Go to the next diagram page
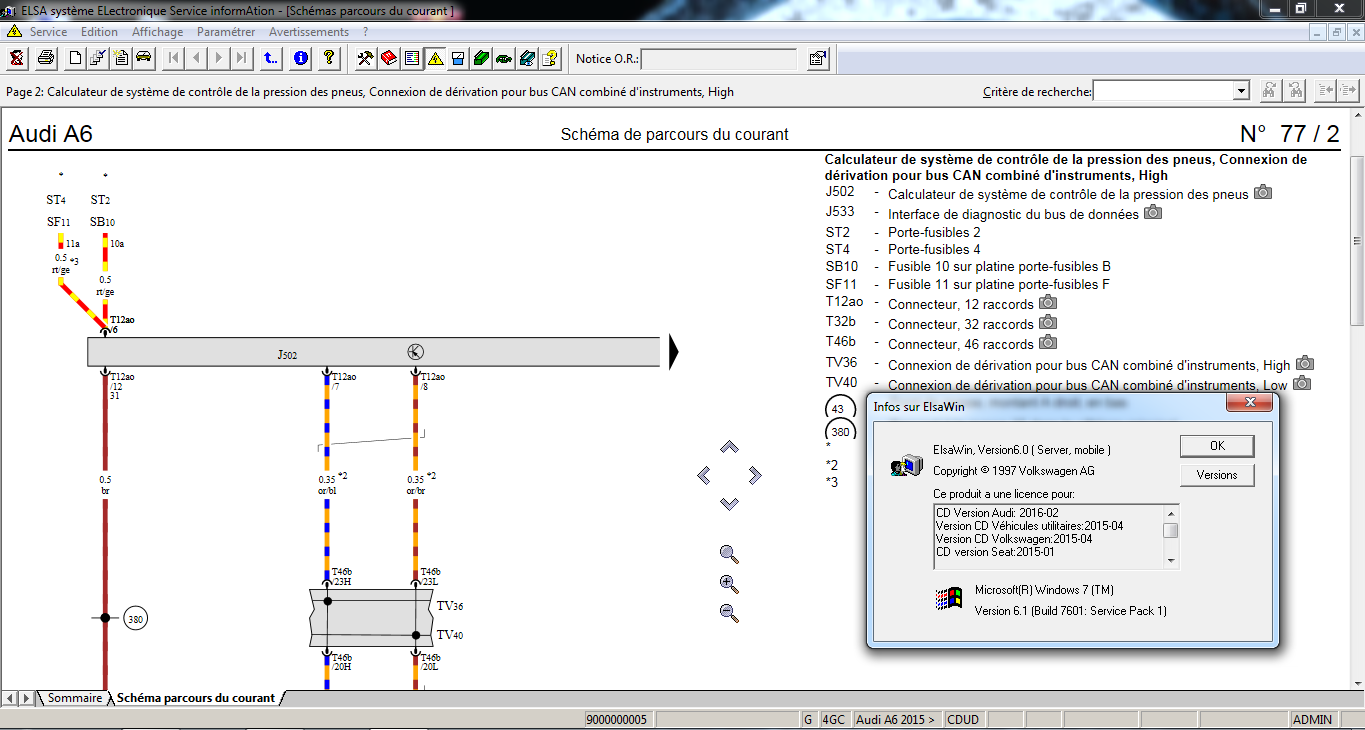 tap(219, 58)
